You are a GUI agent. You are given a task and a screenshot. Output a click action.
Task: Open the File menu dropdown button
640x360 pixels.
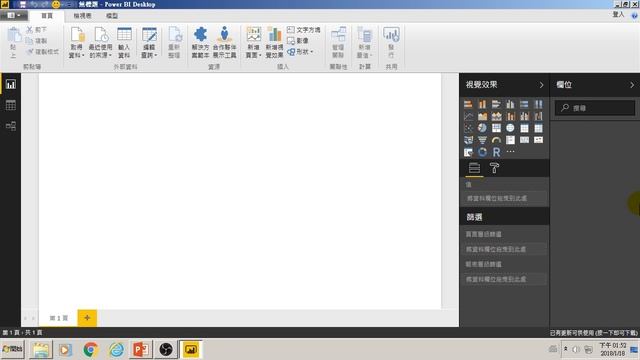13,16
